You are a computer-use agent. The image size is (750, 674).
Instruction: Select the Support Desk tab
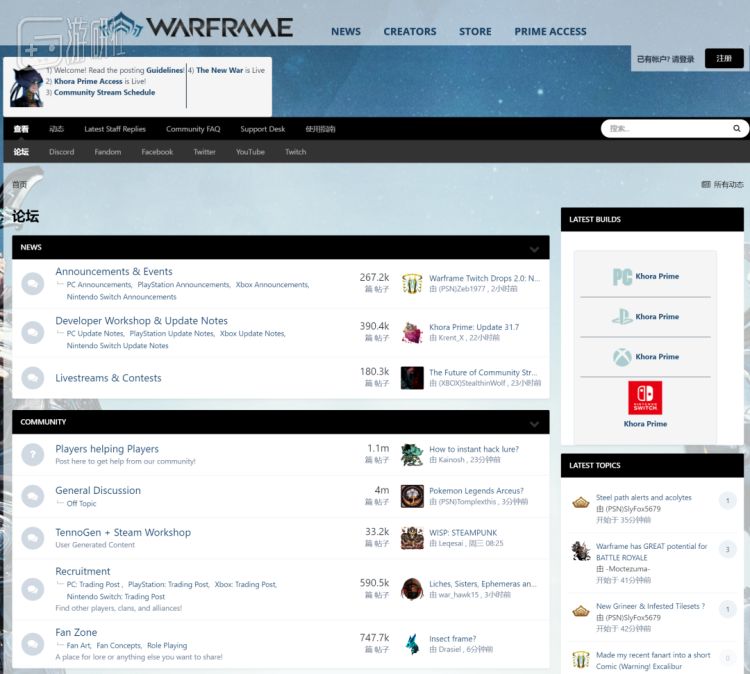coord(263,129)
